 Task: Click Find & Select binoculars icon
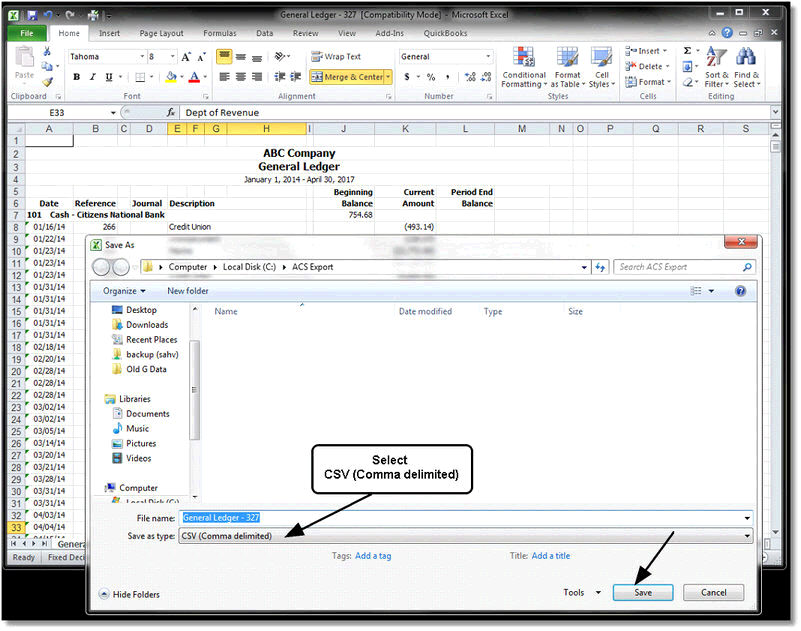point(746,57)
